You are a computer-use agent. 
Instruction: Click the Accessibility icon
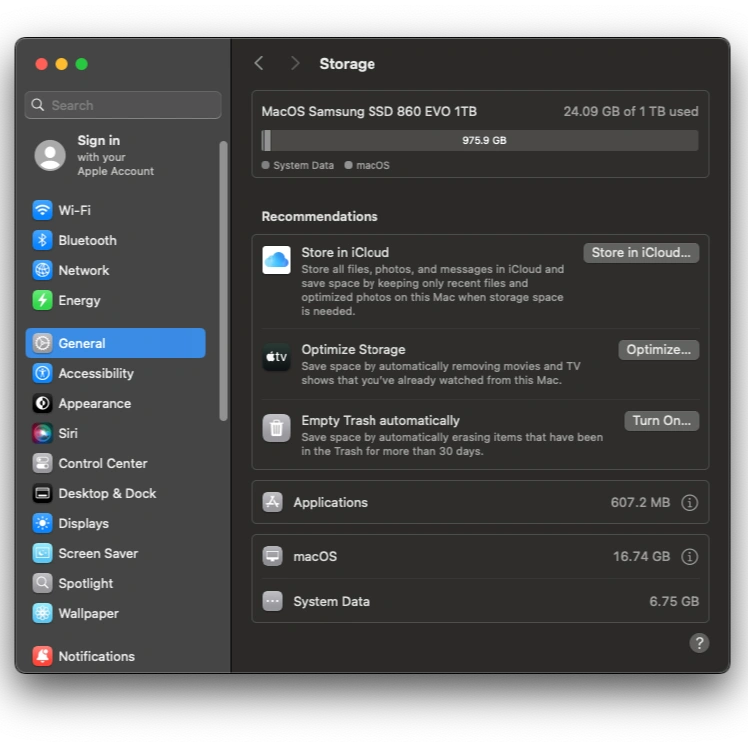[42, 373]
